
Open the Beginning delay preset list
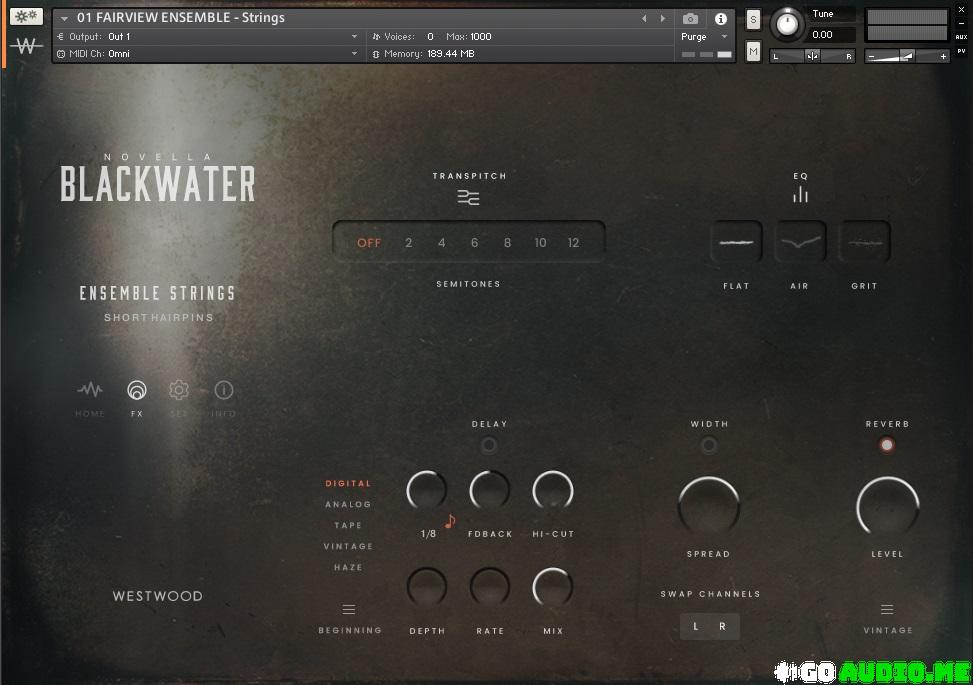(350, 630)
